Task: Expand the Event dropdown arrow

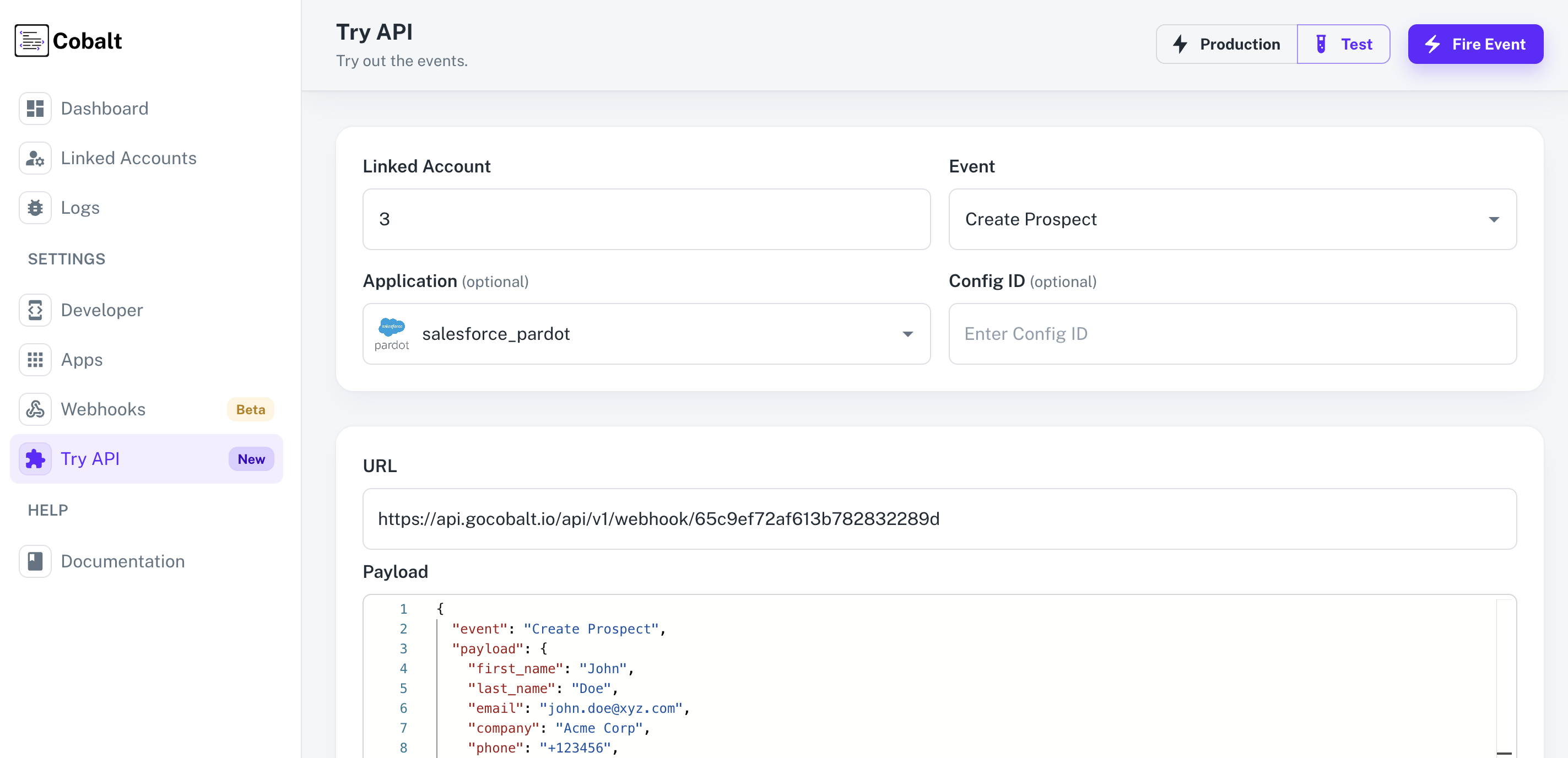Action: coord(1493,220)
